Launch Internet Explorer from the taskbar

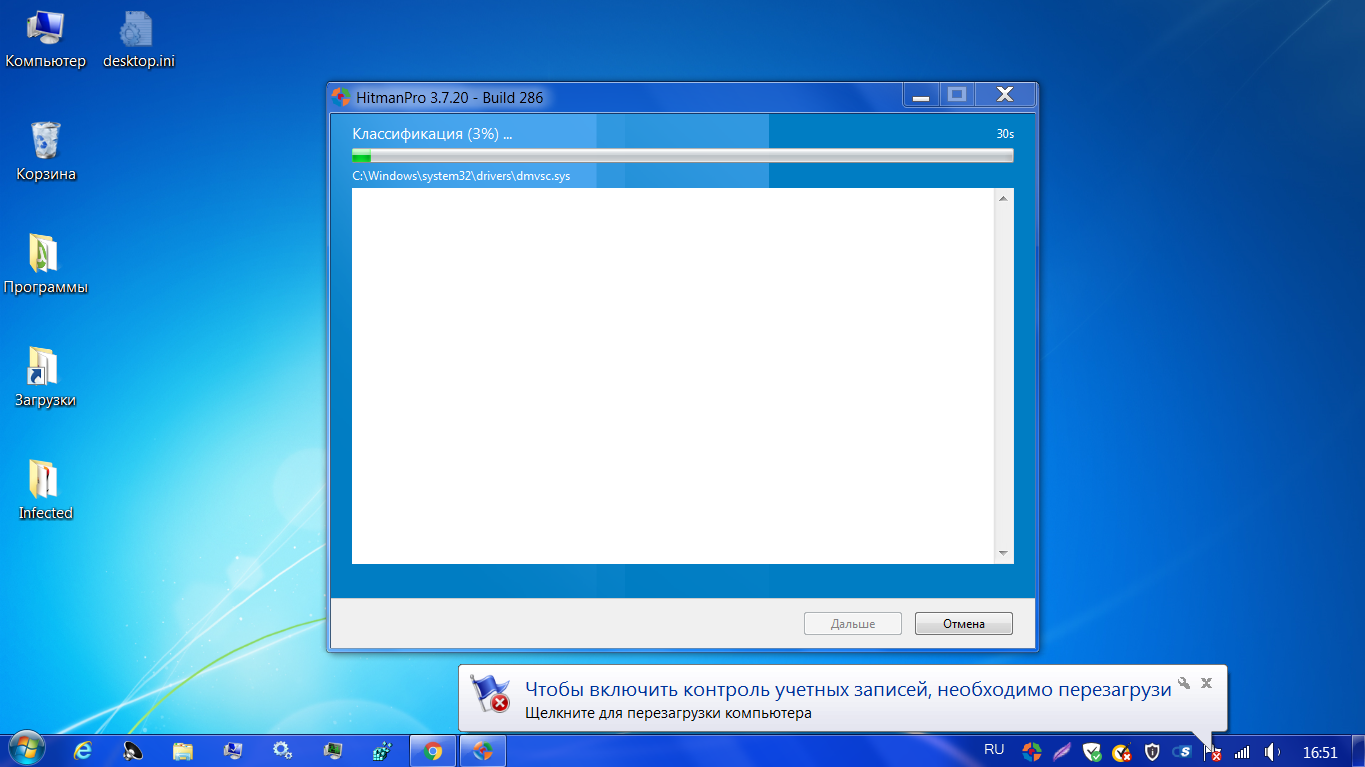tap(83, 751)
